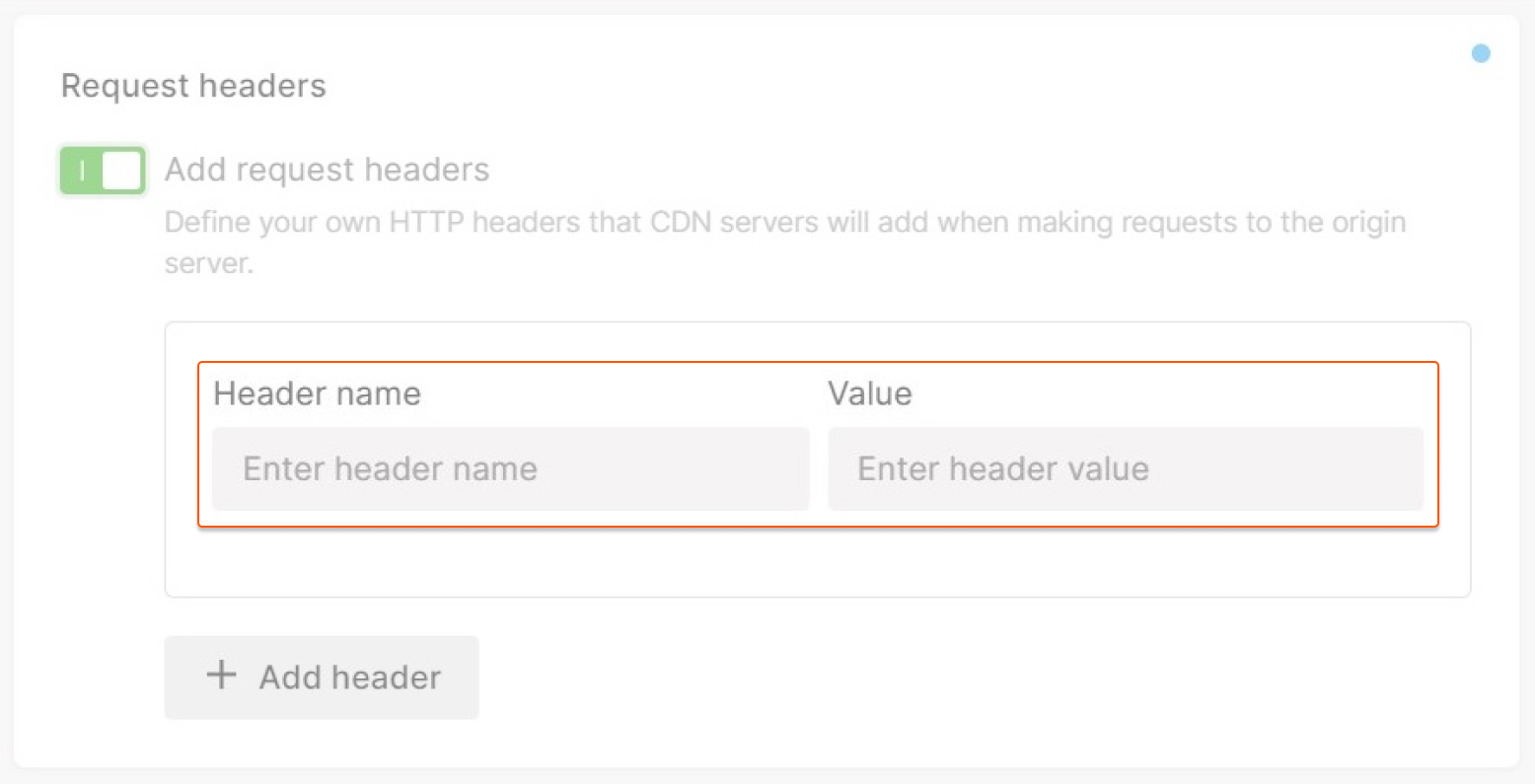This screenshot has height=784, width=1535.
Task: Toggle the Add request headers switch
Action: (x=103, y=171)
